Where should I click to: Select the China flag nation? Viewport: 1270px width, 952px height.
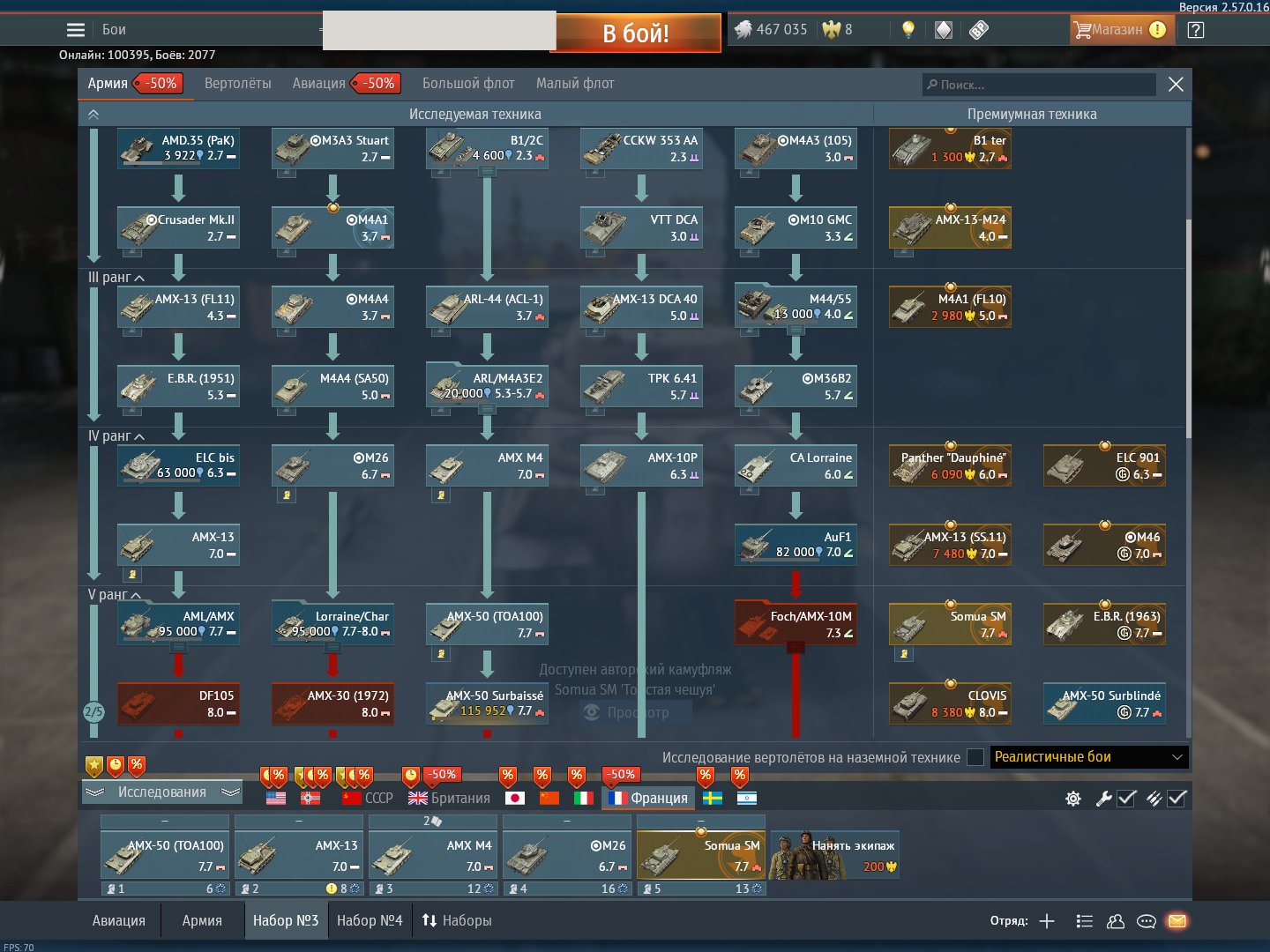549,798
